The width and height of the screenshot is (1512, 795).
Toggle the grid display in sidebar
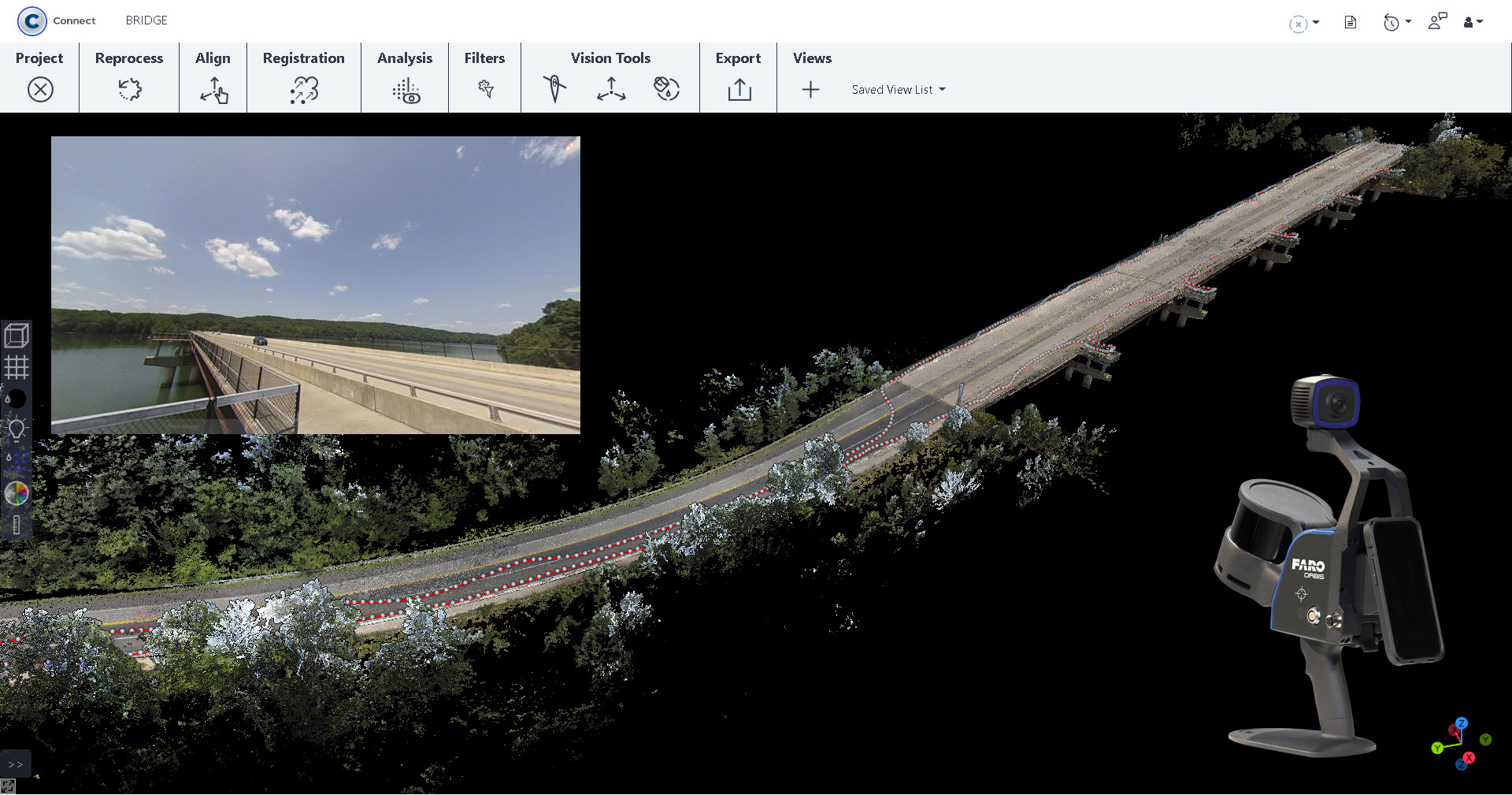click(x=17, y=367)
